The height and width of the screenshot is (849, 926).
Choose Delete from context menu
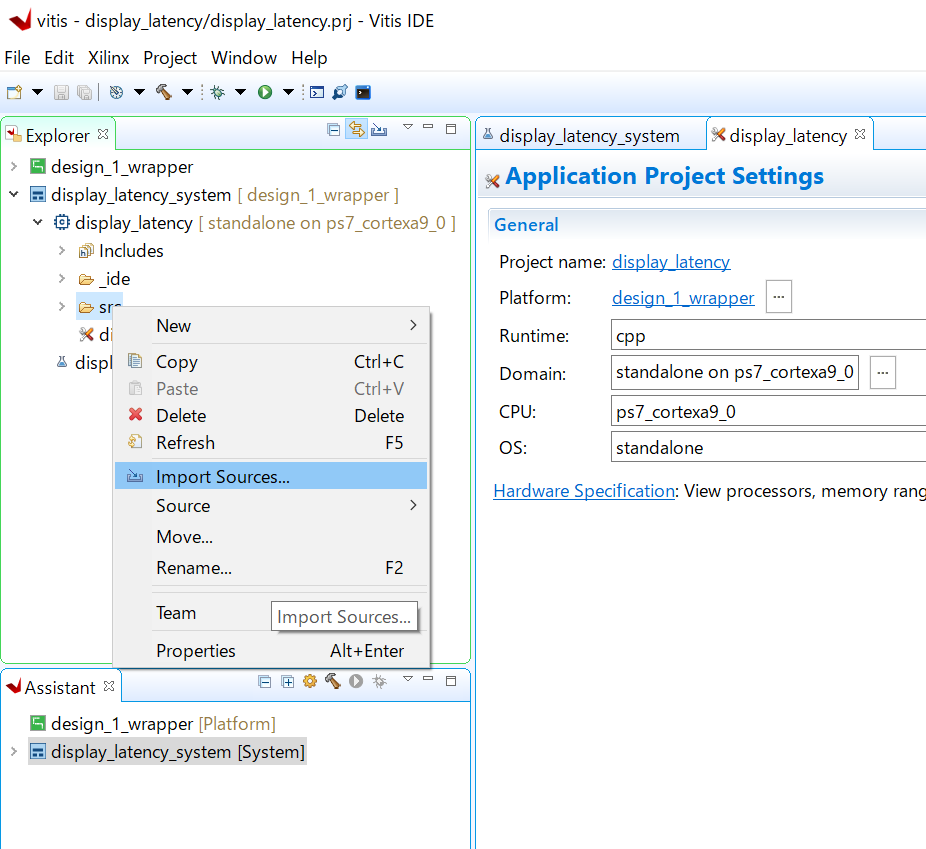(271, 416)
